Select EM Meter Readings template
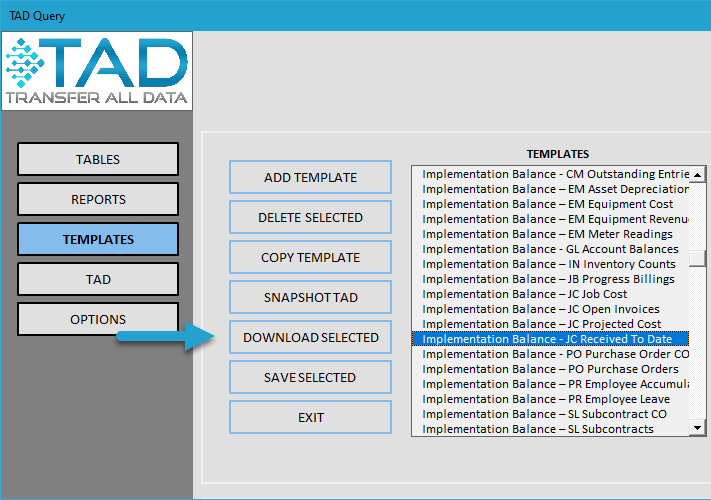This screenshot has width=711, height=500. [550, 234]
